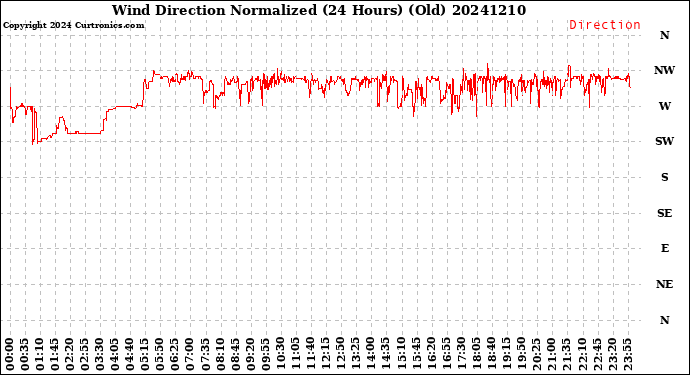
Task: Click the '01:10' time label
Action: (x=40, y=354)
